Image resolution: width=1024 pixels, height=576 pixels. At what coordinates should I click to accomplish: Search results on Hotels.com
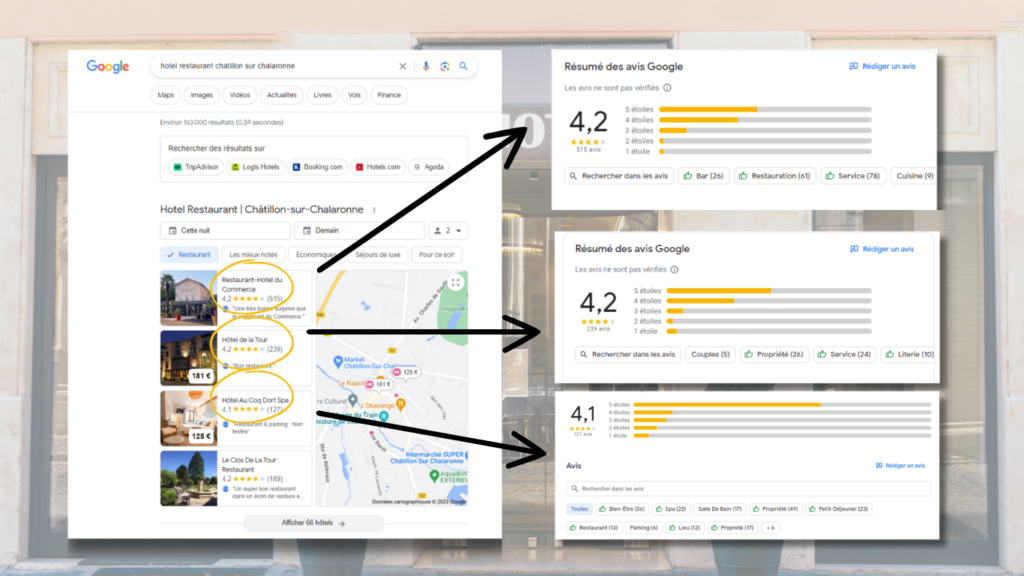(378, 167)
